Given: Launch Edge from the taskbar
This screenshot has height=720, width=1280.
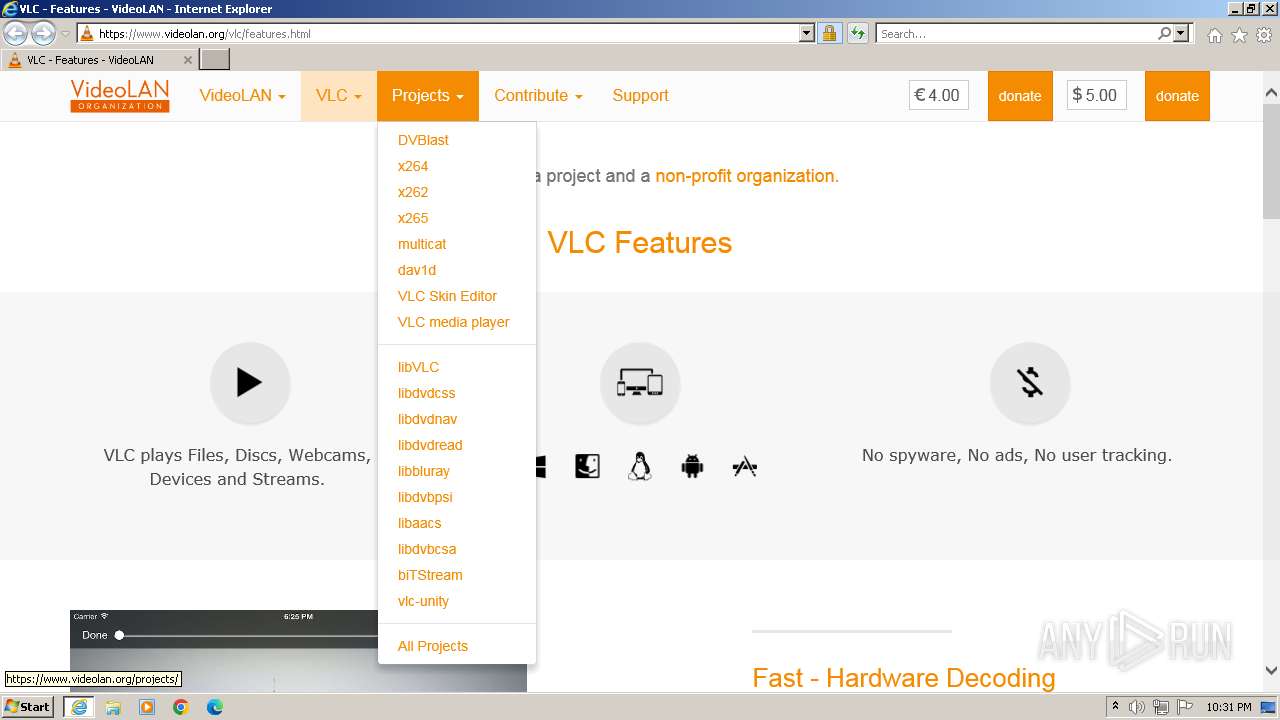Looking at the screenshot, I should pyautogui.click(x=215, y=707).
